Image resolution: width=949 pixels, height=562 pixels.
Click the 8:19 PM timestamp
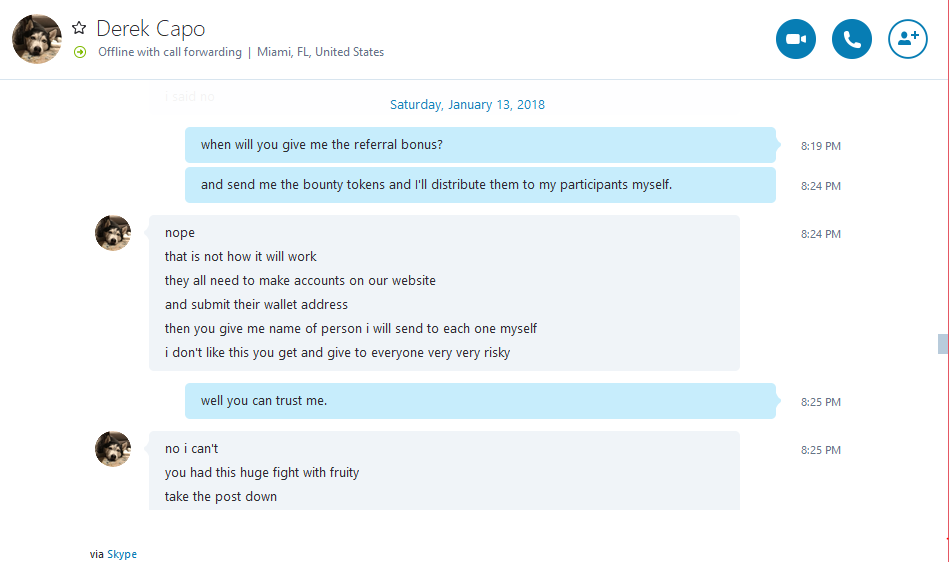point(821,146)
